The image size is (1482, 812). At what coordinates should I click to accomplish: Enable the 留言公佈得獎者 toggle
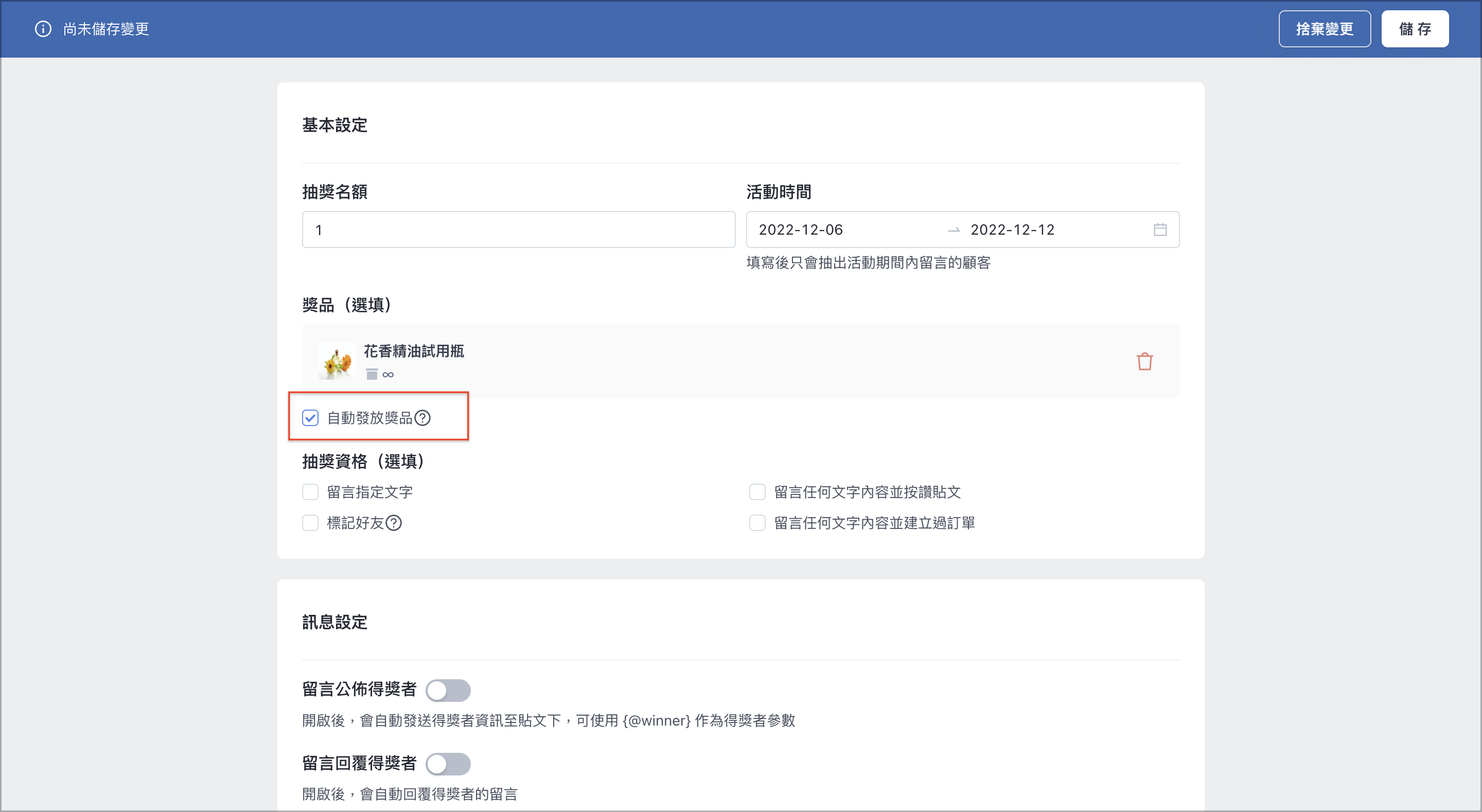tap(448, 690)
